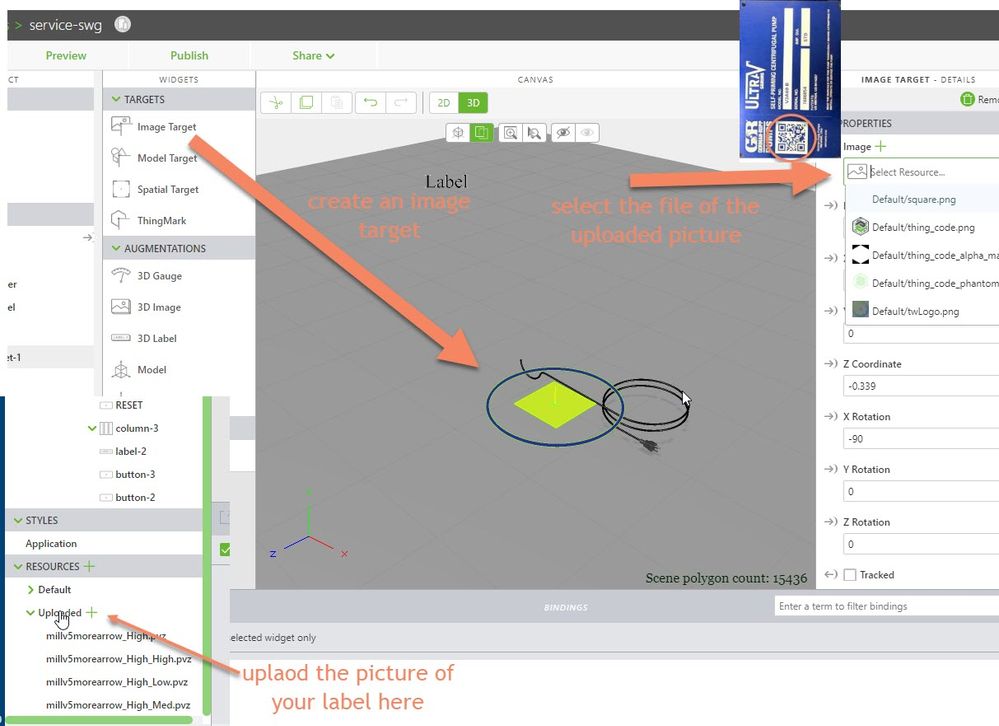This screenshot has height=726, width=999.
Task: Click the show-all eye icon
Action: point(587,132)
